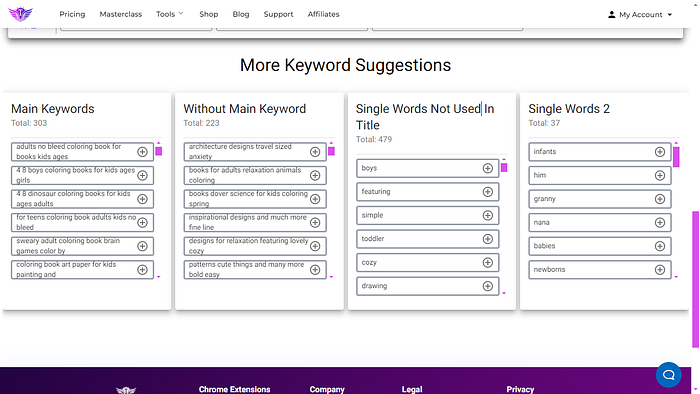
Task: Add keyword 'inspirational designs and much more fine line'
Action: [315, 223]
